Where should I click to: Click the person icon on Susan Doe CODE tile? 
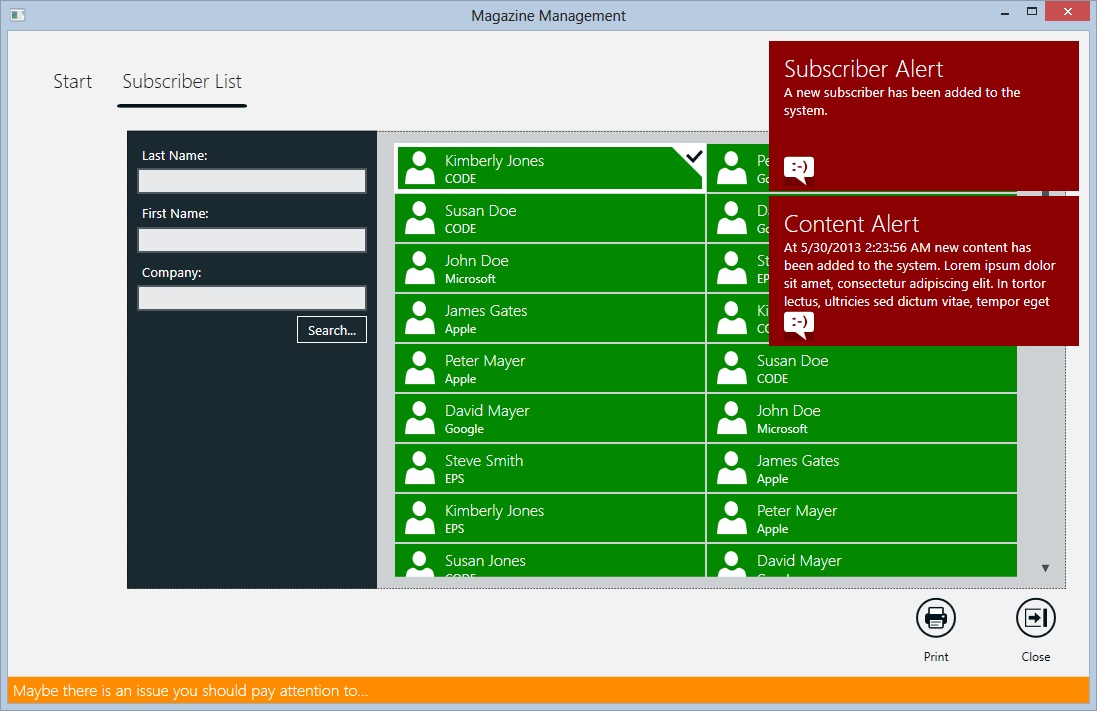coord(419,217)
